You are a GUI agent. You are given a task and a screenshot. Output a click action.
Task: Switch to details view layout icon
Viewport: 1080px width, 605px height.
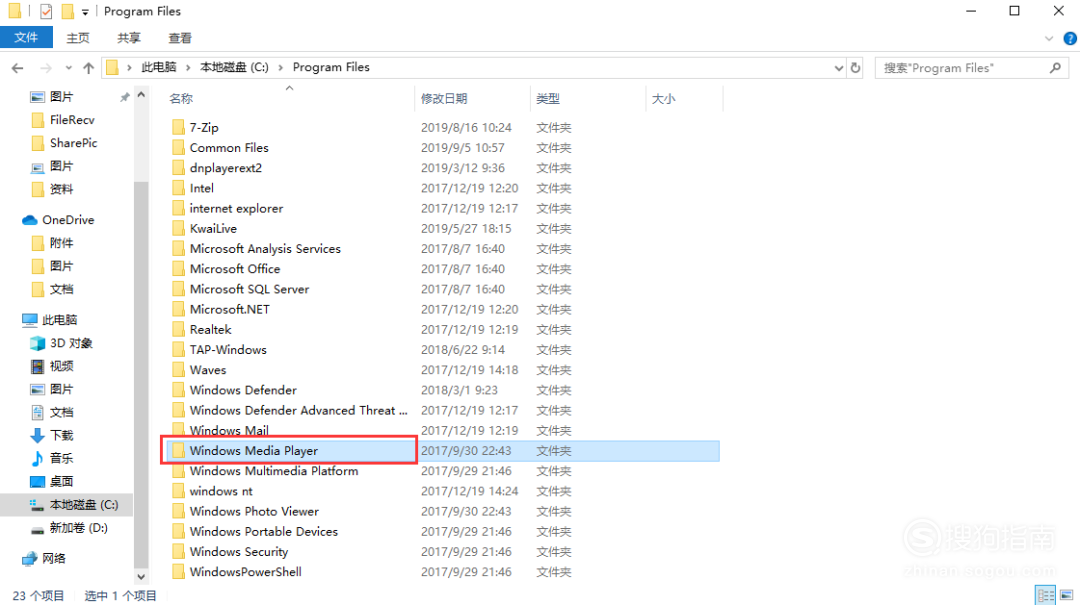1046,595
